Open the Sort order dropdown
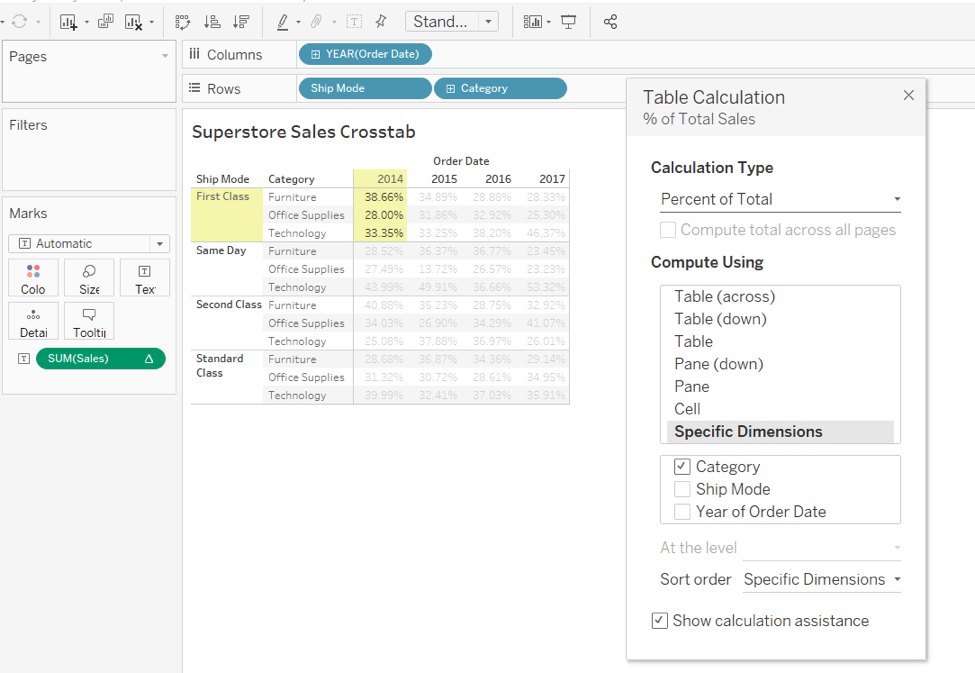Viewport: 975px width, 673px height. pos(820,579)
